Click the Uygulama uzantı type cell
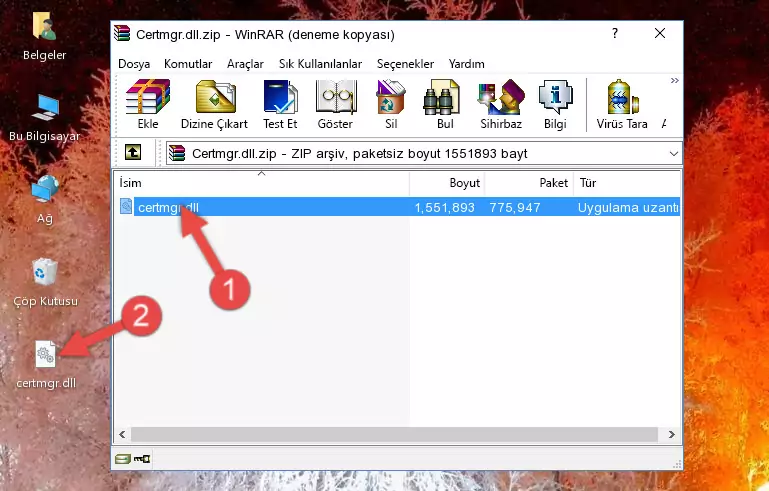This screenshot has height=491, width=769. [x=628, y=207]
